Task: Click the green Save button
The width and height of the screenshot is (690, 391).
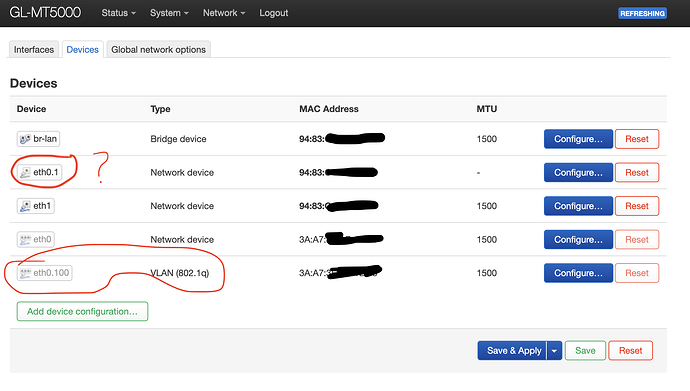Action: (x=585, y=351)
